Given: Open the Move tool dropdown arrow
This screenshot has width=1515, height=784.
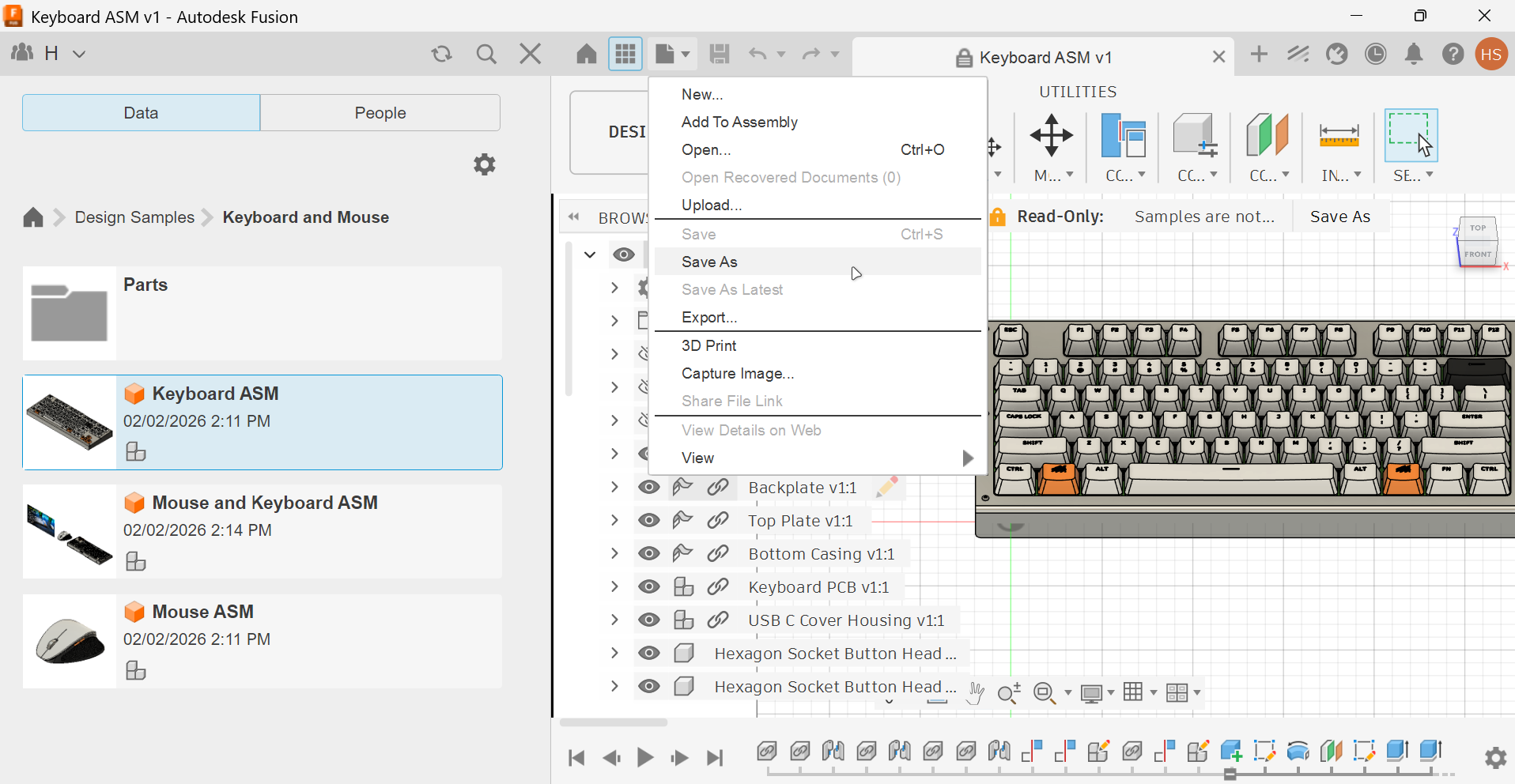Looking at the screenshot, I should pos(1070,175).
